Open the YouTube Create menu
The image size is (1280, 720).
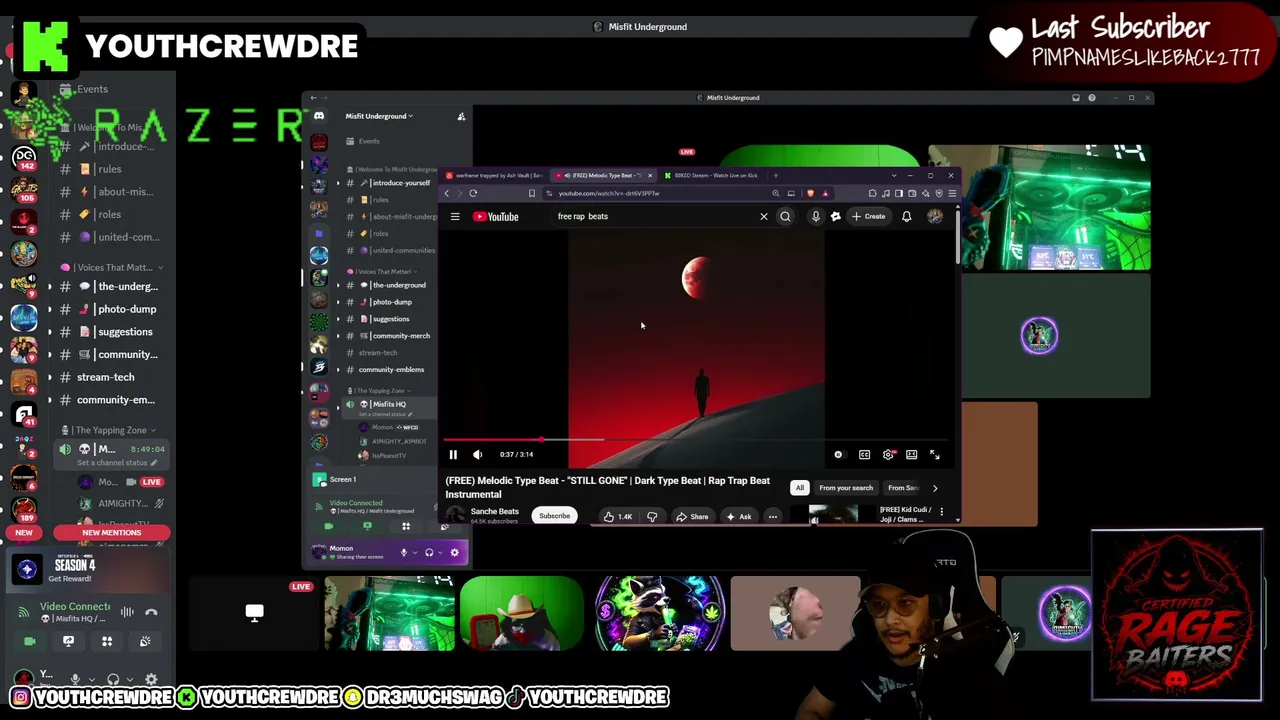[869, 217]
